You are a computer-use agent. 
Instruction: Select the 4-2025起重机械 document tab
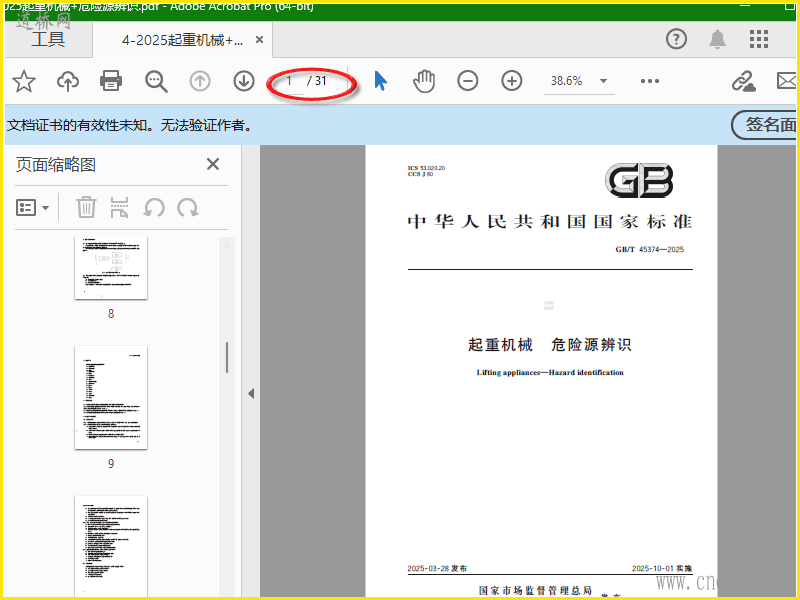pos(182,40)
